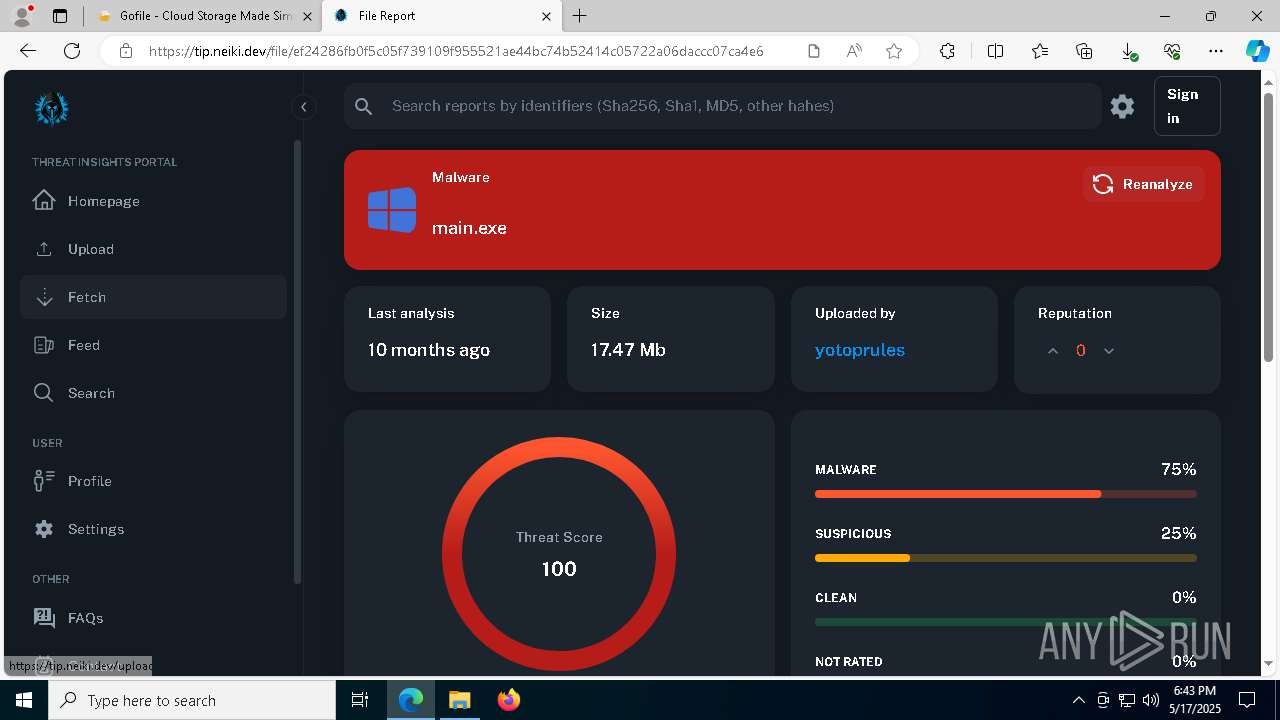Viewport: 1280px width, 720px height.
Task: Click the Threat Score ring chart
Action: [x=559, y=554]
